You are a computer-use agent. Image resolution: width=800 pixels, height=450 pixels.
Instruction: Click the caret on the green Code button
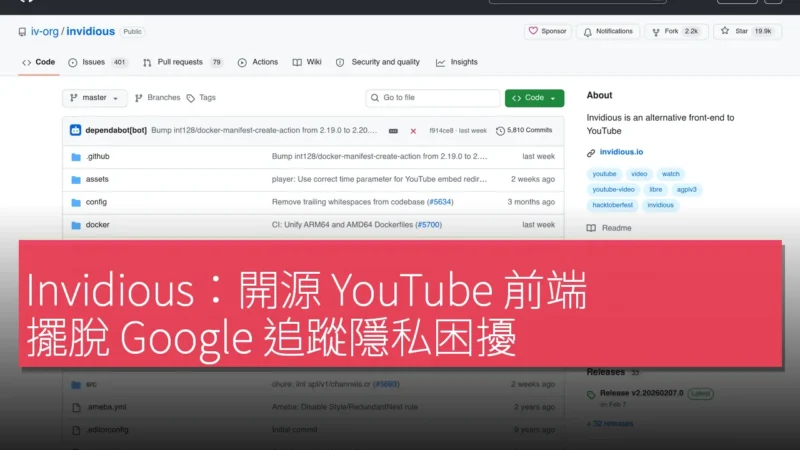click(553, 98)
